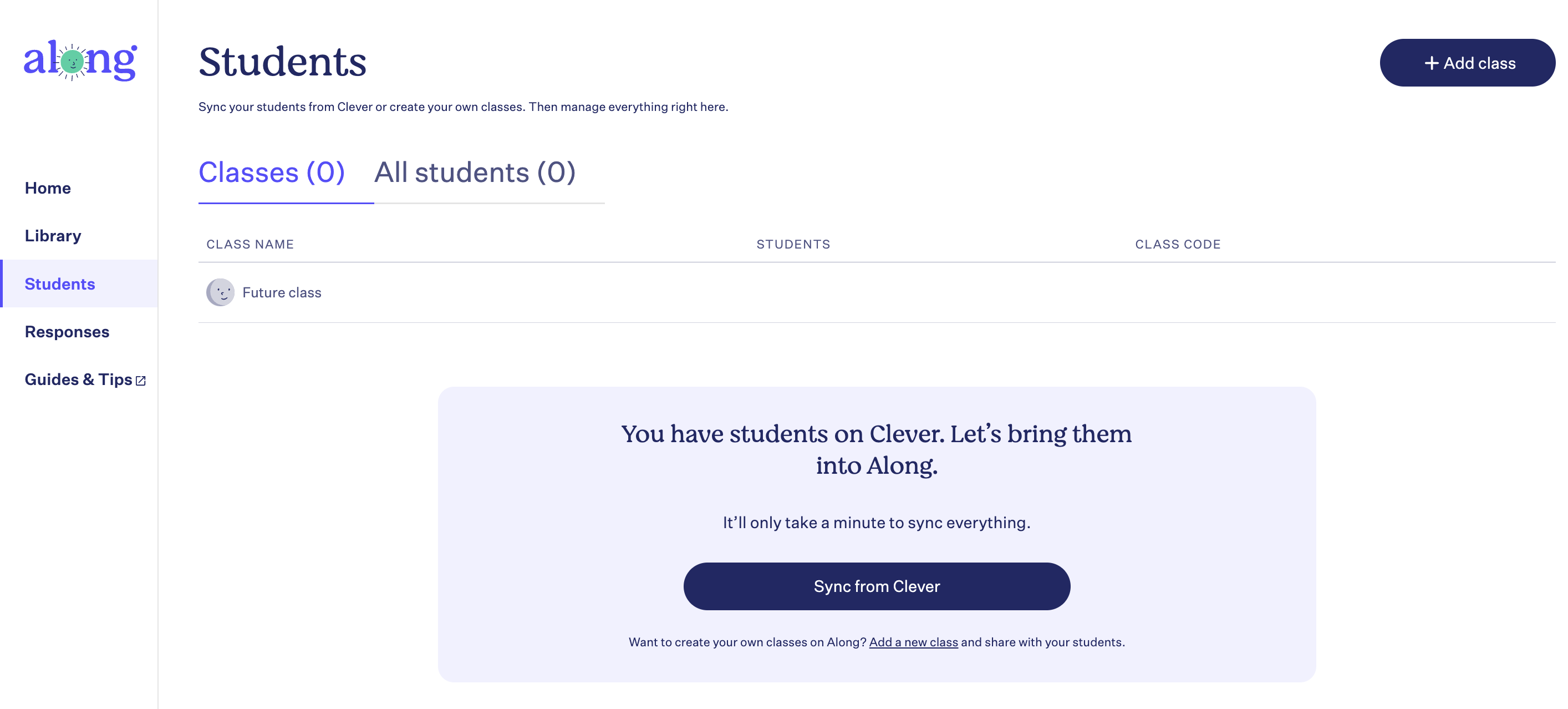The image size is (1568, 709).
Task: Click the Students page heading
Action: point(282,62)
